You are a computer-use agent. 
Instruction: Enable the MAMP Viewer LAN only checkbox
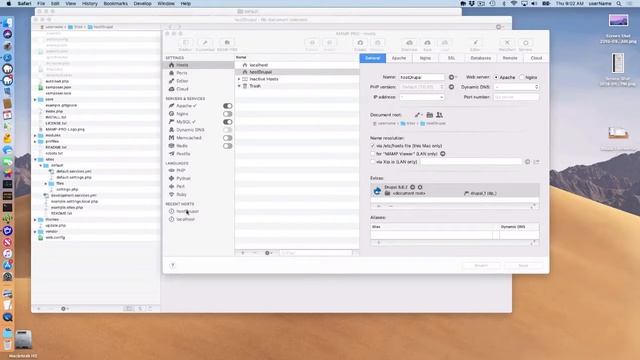[373, 154]
